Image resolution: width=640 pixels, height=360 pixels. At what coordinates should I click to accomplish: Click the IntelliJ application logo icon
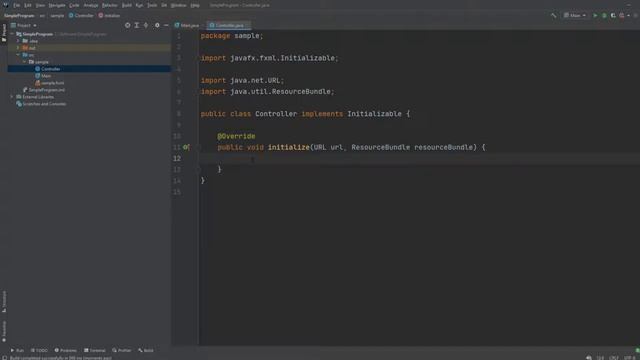click(x=5, y=5)
